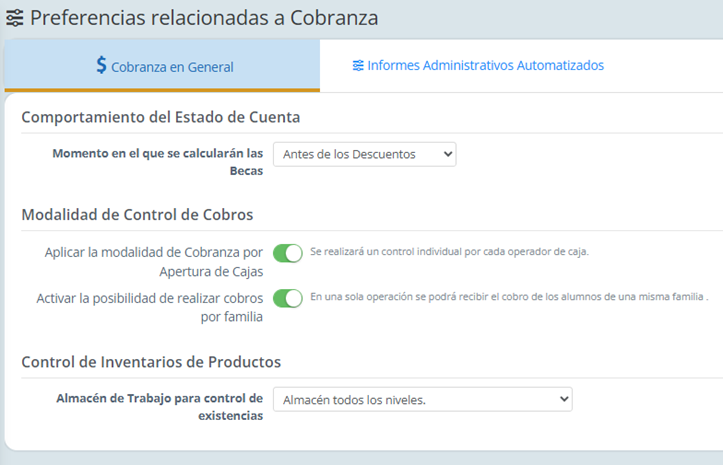Disable the Cobranza por Apertura de Cajas toggle
Viewport: 723px width, 465px height.
pos(288,253)
